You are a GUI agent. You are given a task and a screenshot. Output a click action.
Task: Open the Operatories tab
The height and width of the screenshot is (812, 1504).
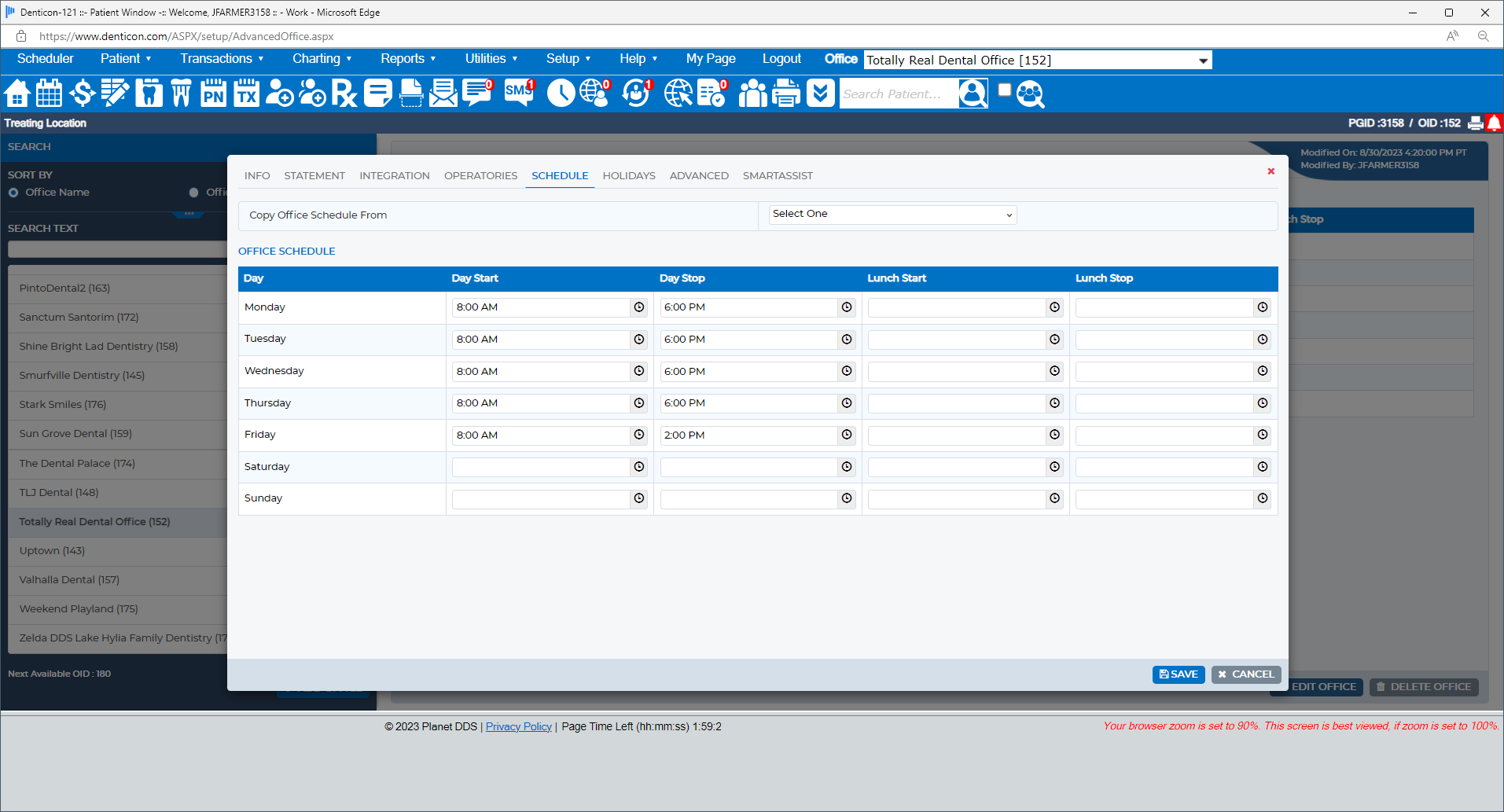click(480, 176)
